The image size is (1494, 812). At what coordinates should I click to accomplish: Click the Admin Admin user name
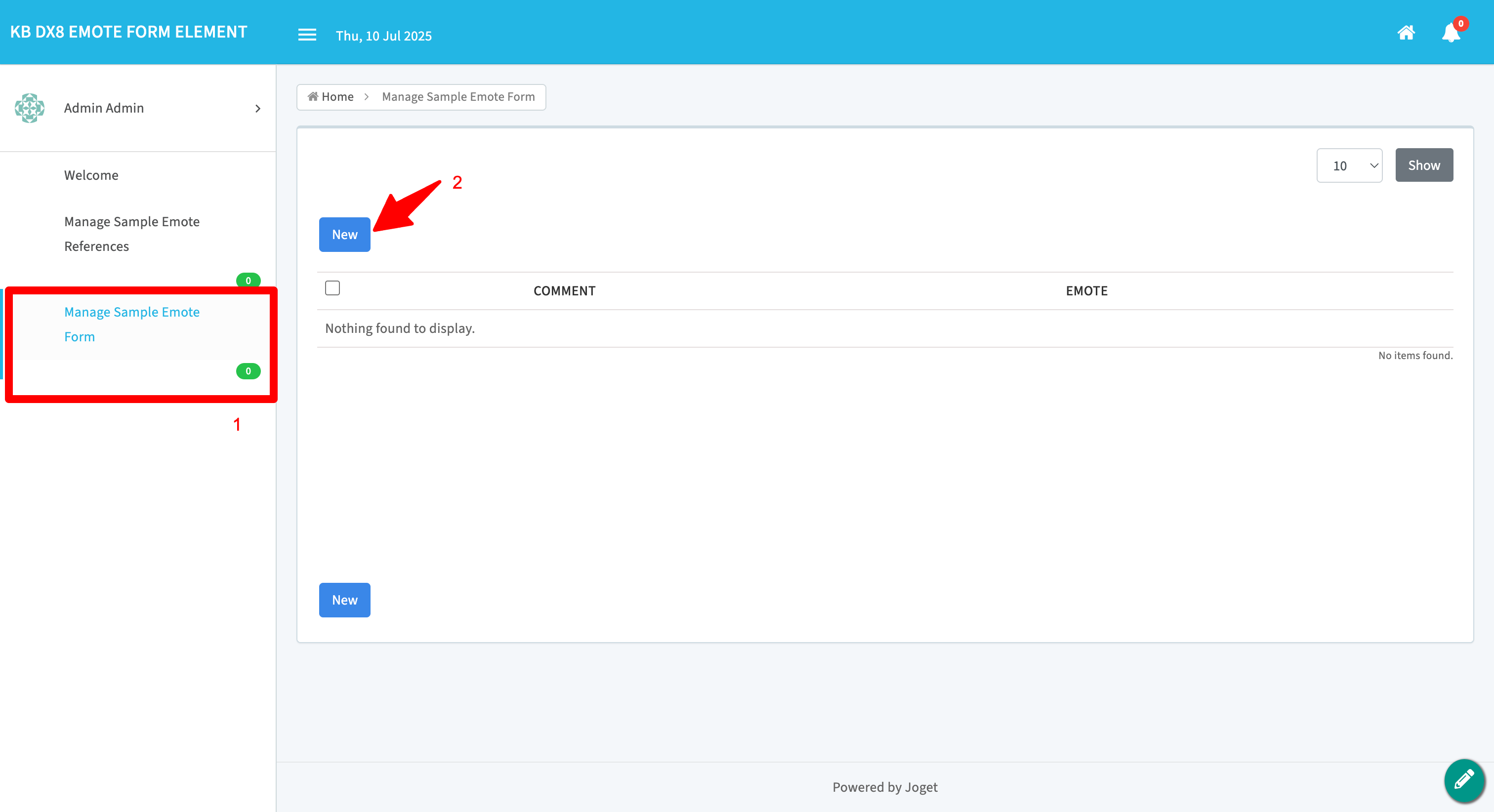click(x=104, y=109)
